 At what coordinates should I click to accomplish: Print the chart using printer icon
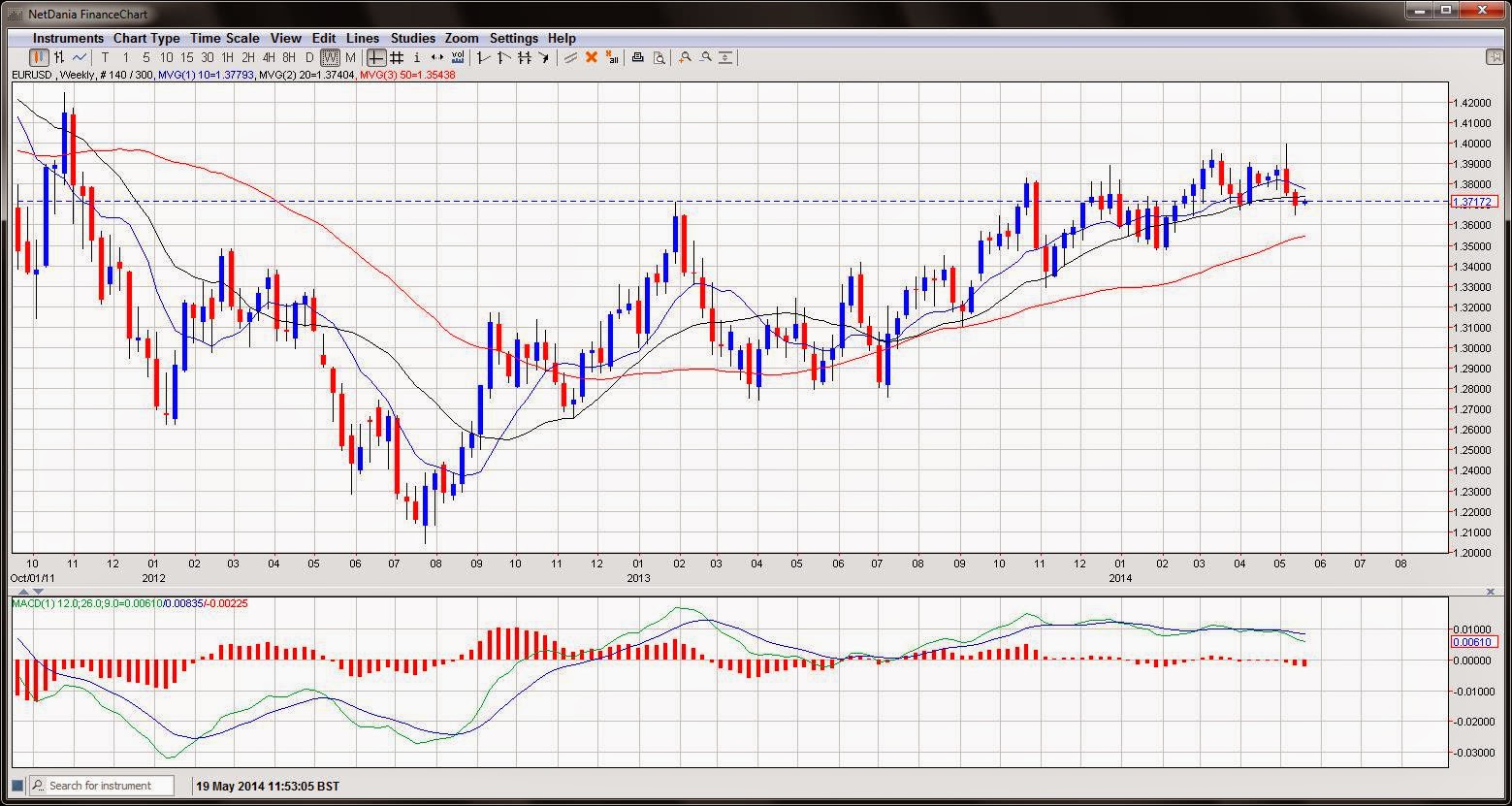(637, 57)
